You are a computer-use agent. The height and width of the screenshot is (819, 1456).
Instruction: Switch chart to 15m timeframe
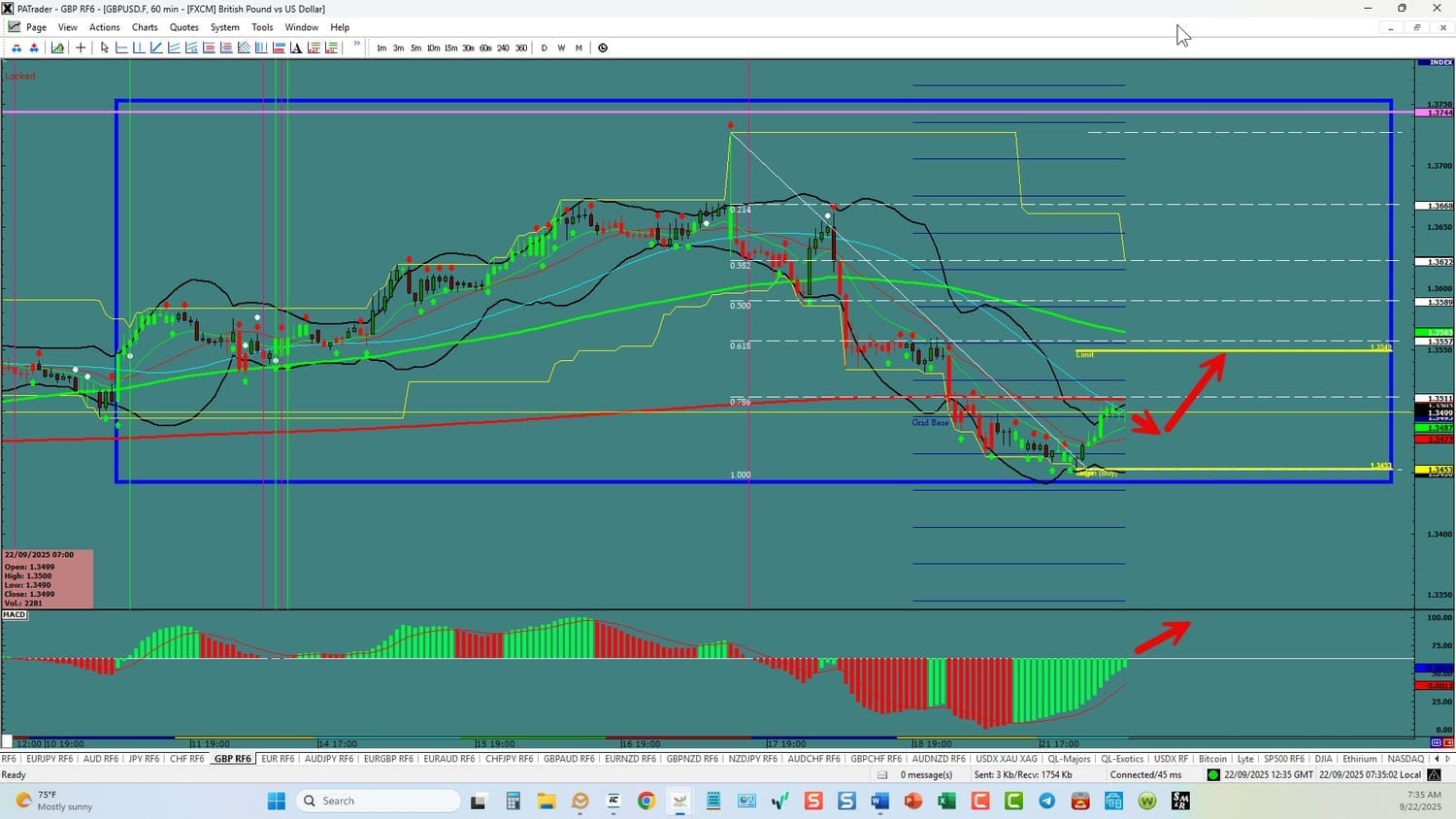pyautogui.click(x=450, y=48)
